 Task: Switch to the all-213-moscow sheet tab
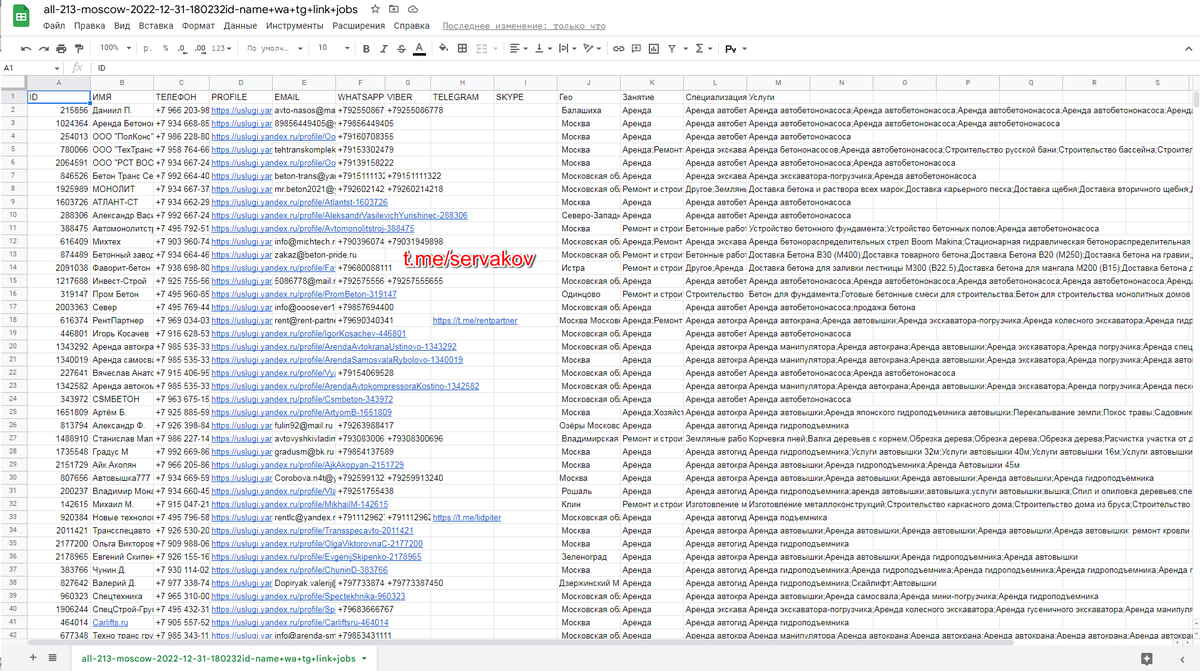(x=222, y=658)
